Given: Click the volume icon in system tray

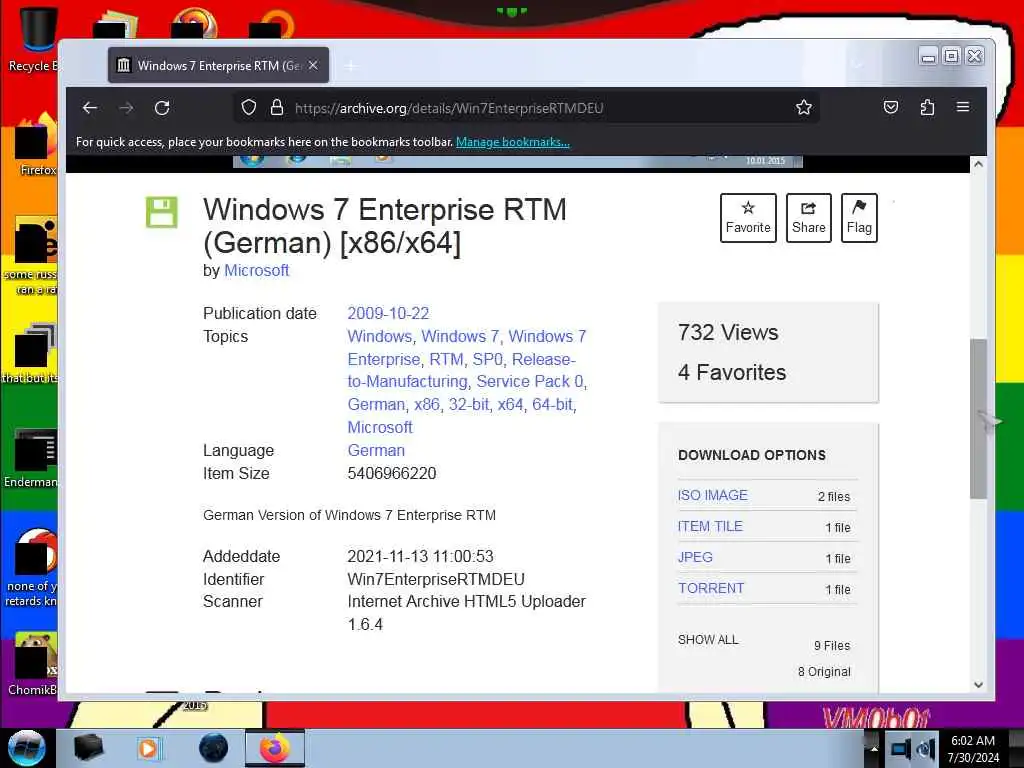Looking at the screenshot, I should click(925, 749).
